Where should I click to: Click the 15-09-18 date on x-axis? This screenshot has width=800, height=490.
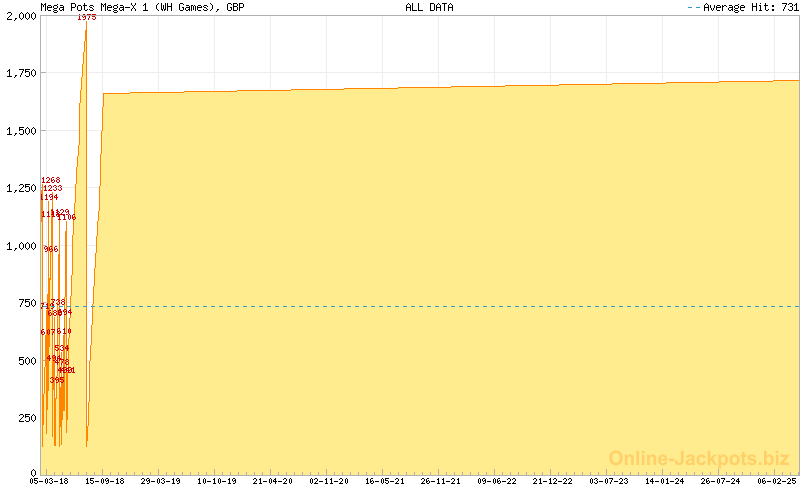[105, 481]
